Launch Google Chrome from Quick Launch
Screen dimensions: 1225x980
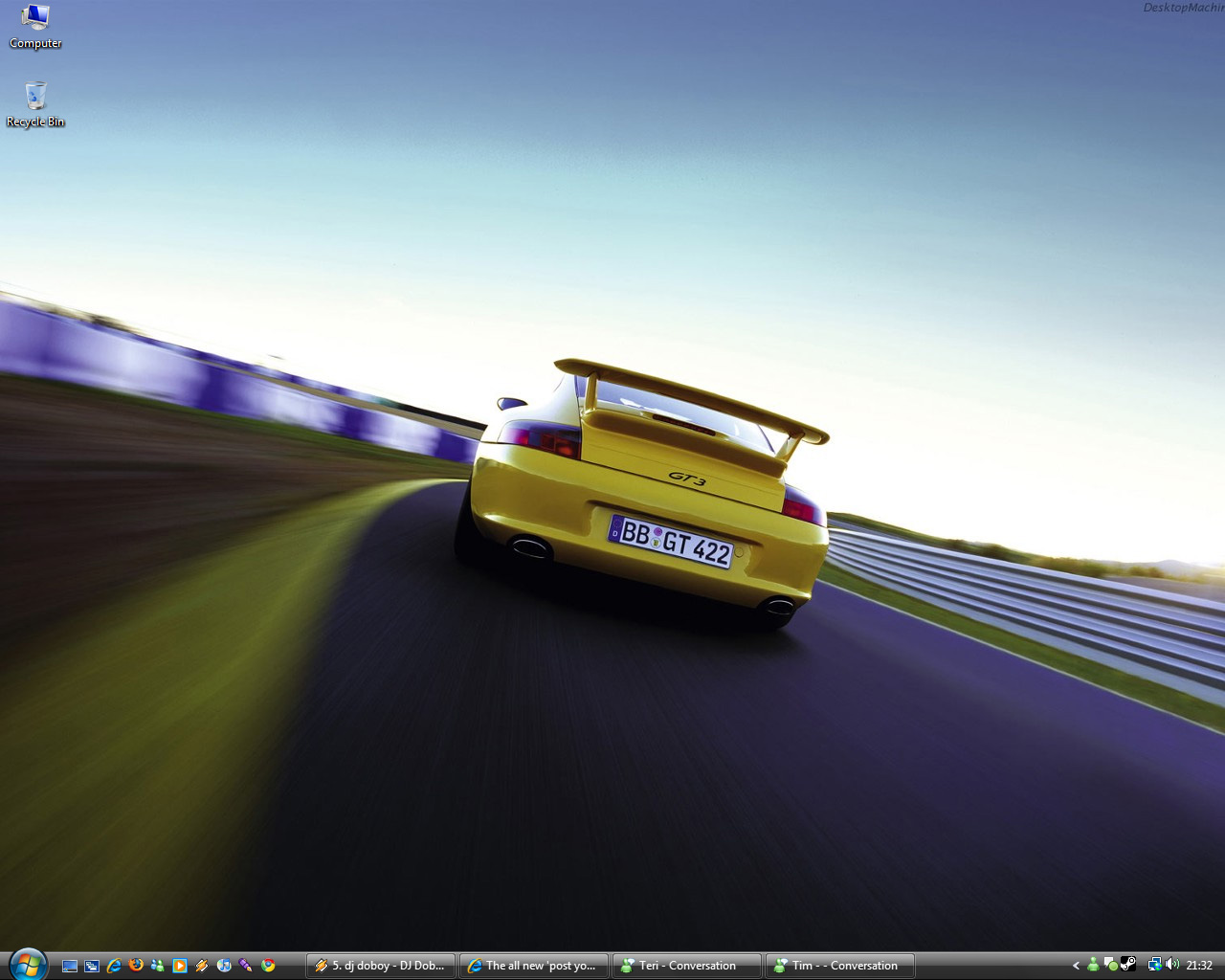(268, 966)
